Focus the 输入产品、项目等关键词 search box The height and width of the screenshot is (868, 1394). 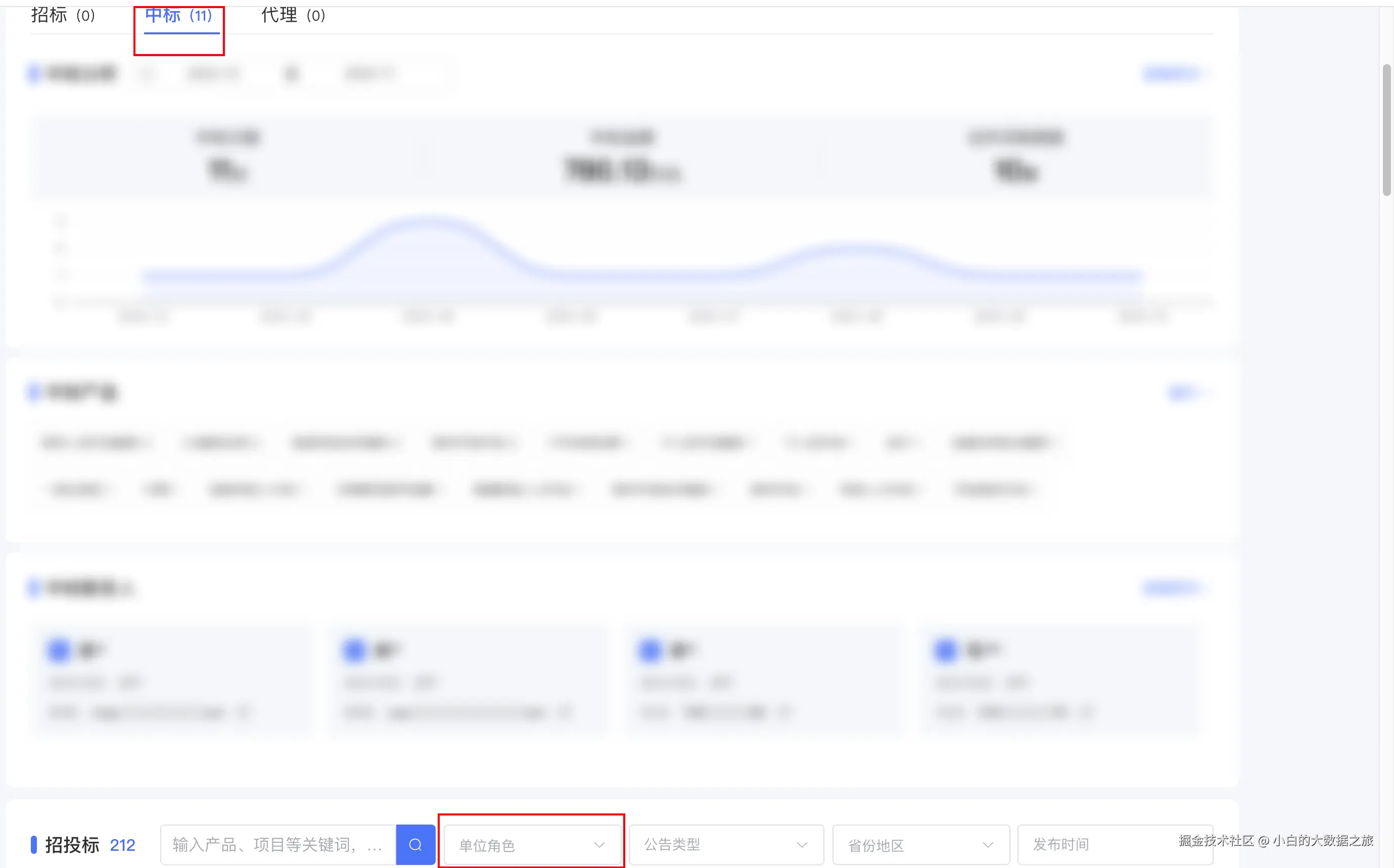278,844
